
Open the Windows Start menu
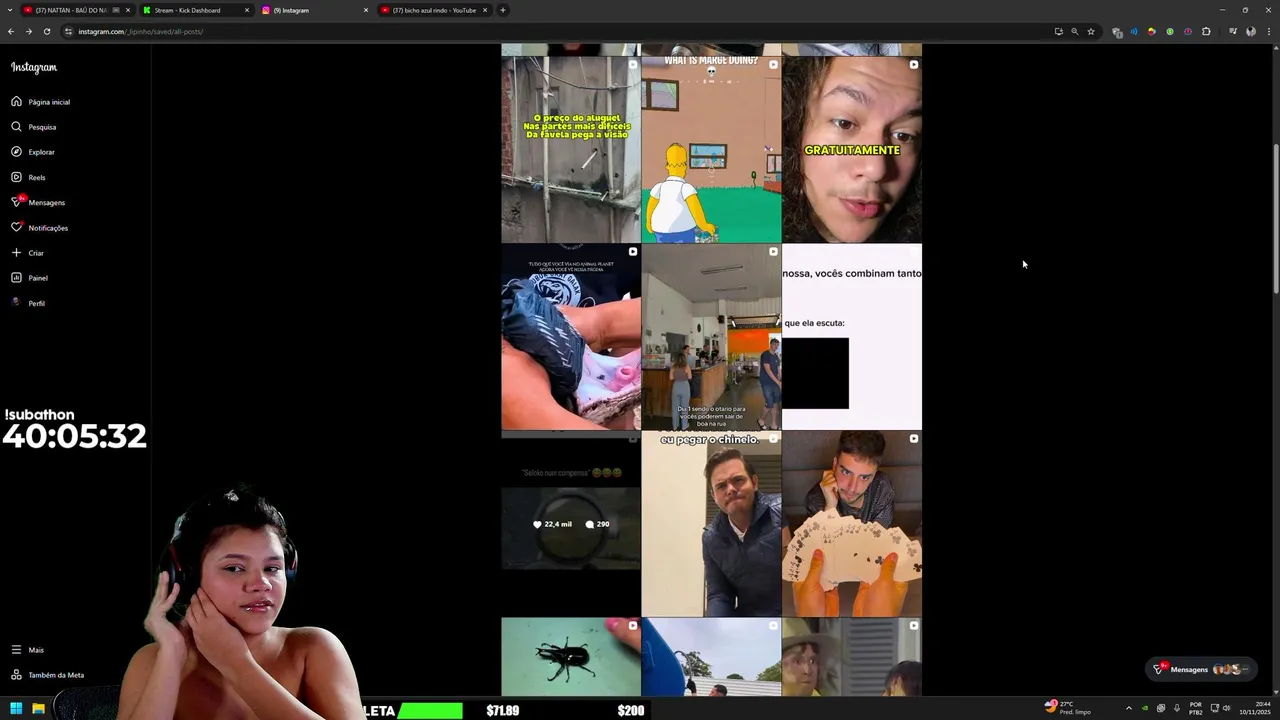pyautogui.click(x=16, y=709)
